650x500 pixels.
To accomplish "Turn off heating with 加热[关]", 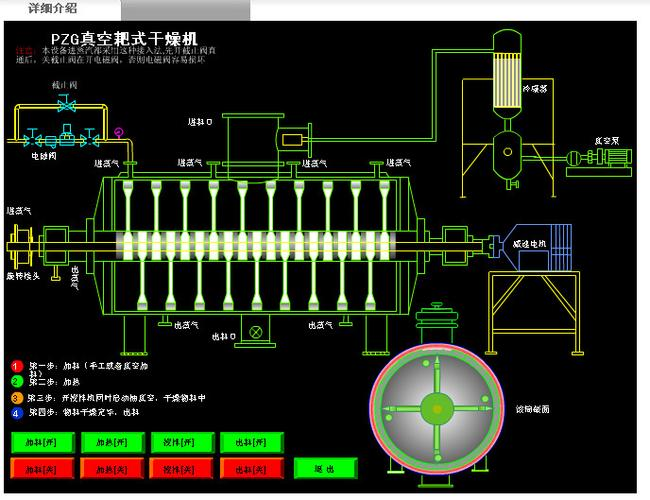I will click(x=106, y=467).
